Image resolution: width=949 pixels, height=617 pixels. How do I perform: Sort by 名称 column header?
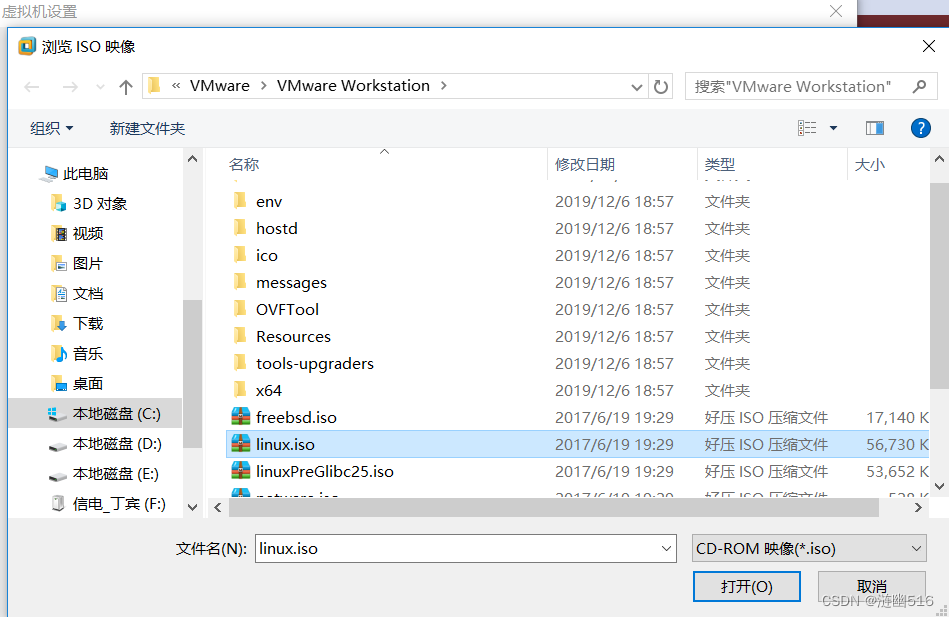click(244, 164)
